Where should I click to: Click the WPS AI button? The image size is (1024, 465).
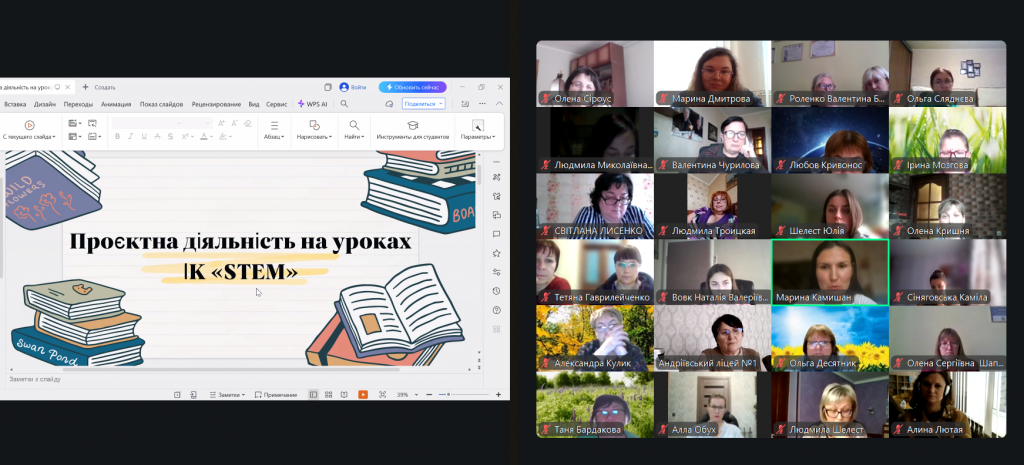tap(312, 104)
